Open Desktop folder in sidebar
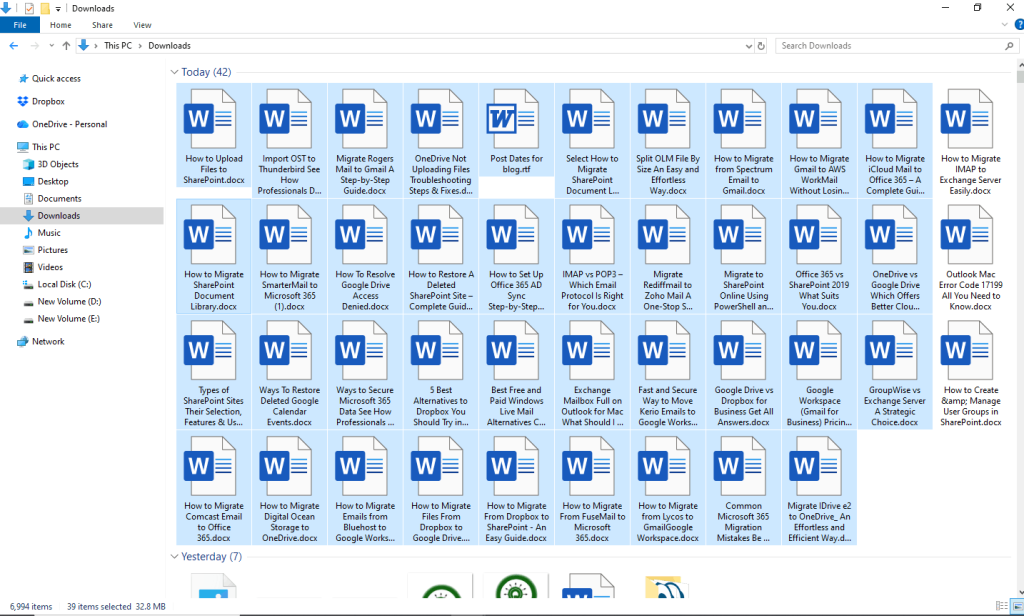This screenshot has width=1024, height=616. click(x=53, y=182)
